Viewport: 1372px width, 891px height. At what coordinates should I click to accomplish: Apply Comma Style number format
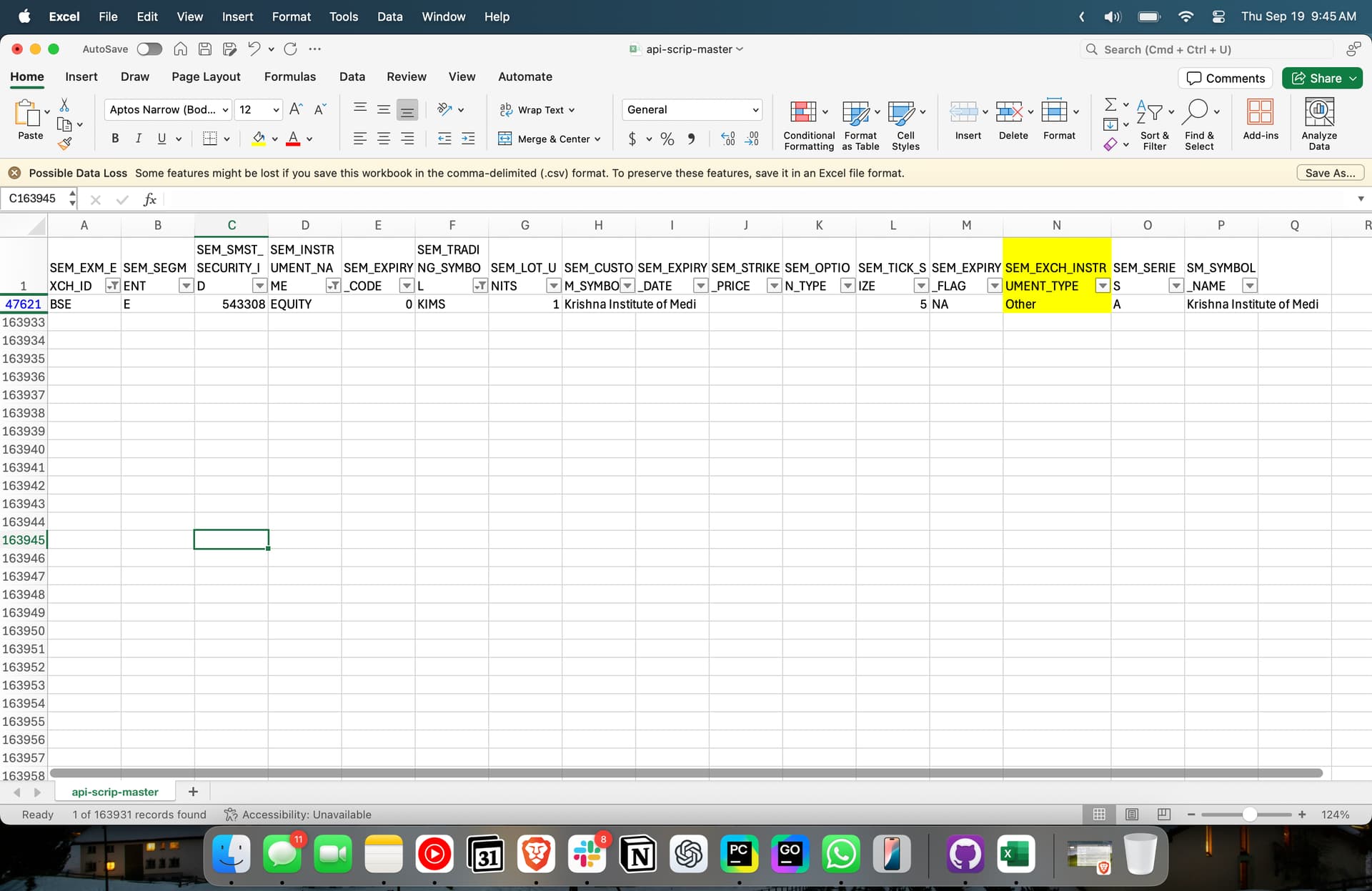tap(691, 139)
